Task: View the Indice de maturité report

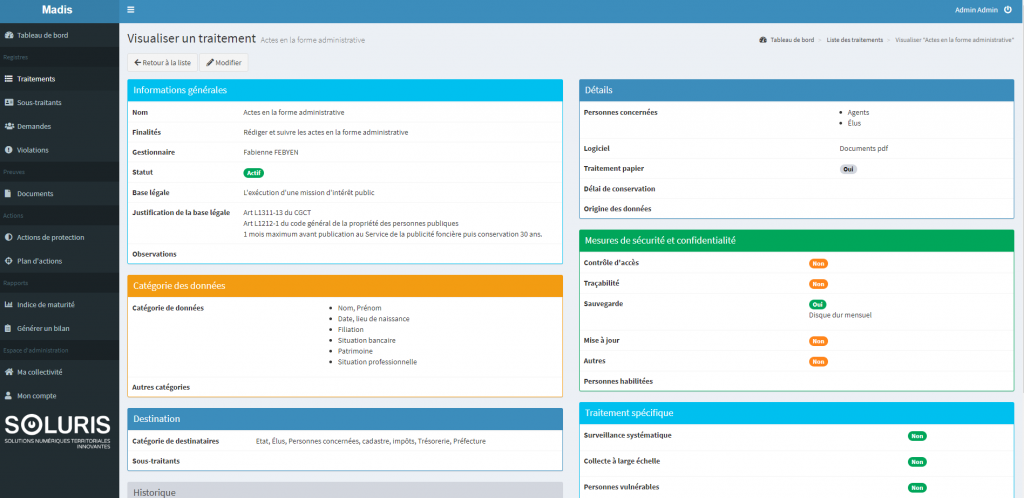Action: click(x=45, y=304)
